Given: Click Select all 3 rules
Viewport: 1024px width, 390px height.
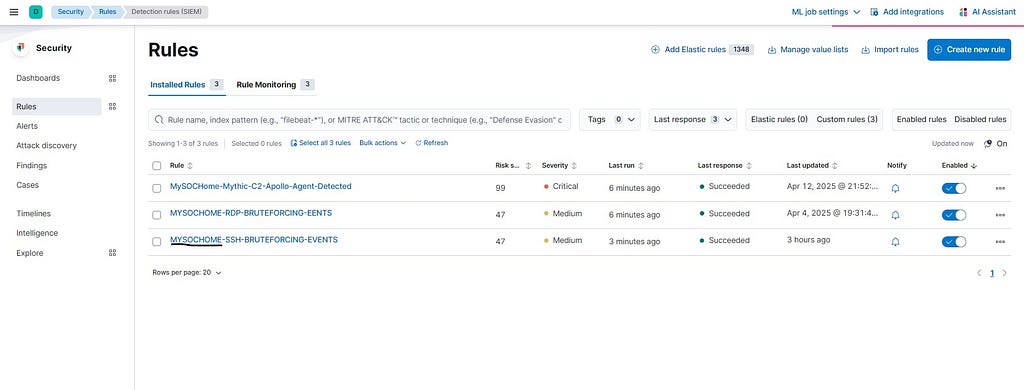Looking at the screenshot, I should [320, 142].
